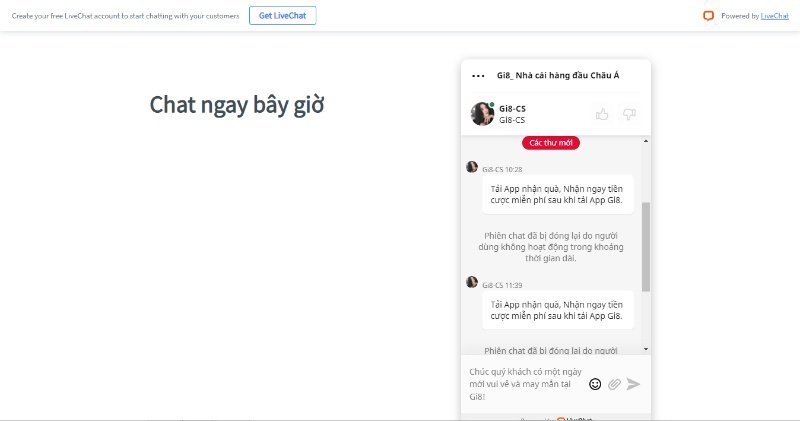Click the 11:39 'Tải App nhận quà' message
The width and height of the screenshot is (800, 421).
[x=558, y=310]
